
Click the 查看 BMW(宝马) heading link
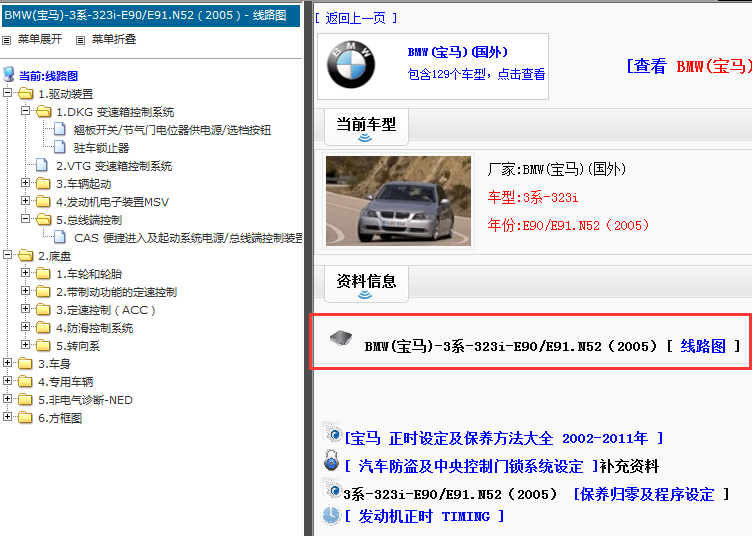coord(689,66)
